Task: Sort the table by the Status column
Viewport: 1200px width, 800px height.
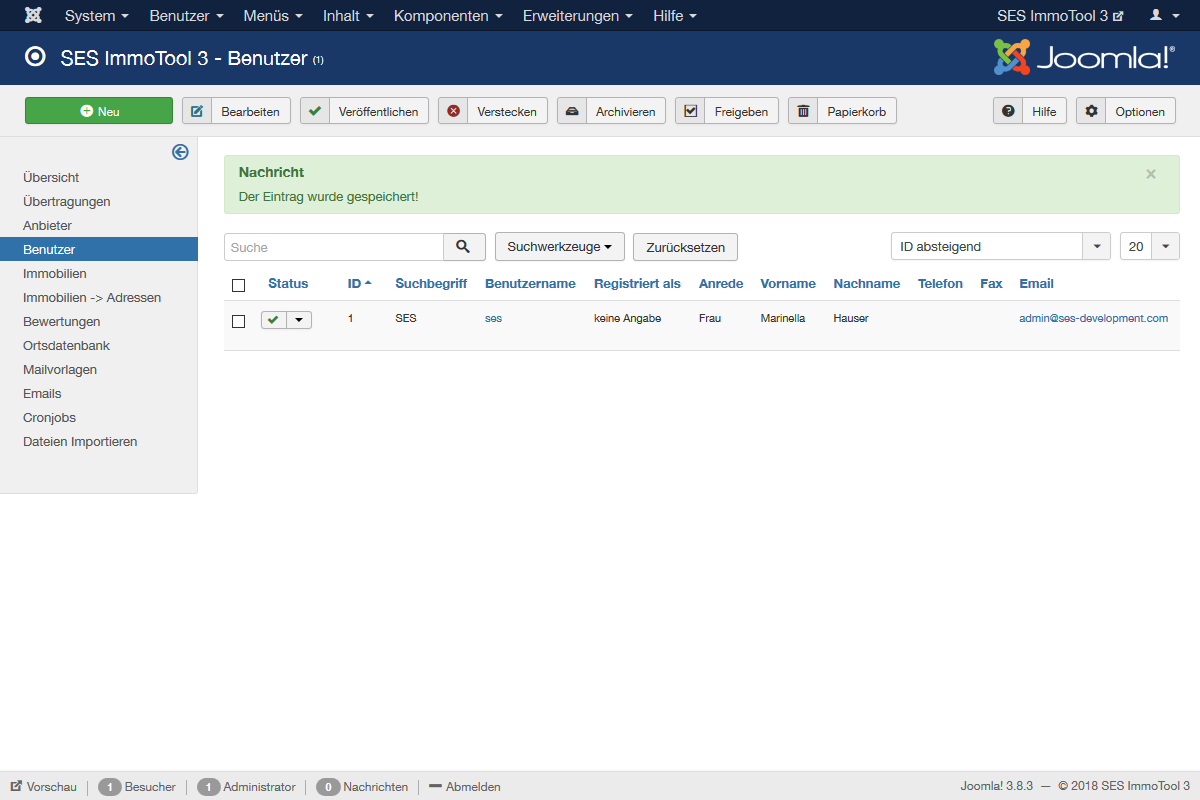Action: pyautogui.click(x=288, y=284)
